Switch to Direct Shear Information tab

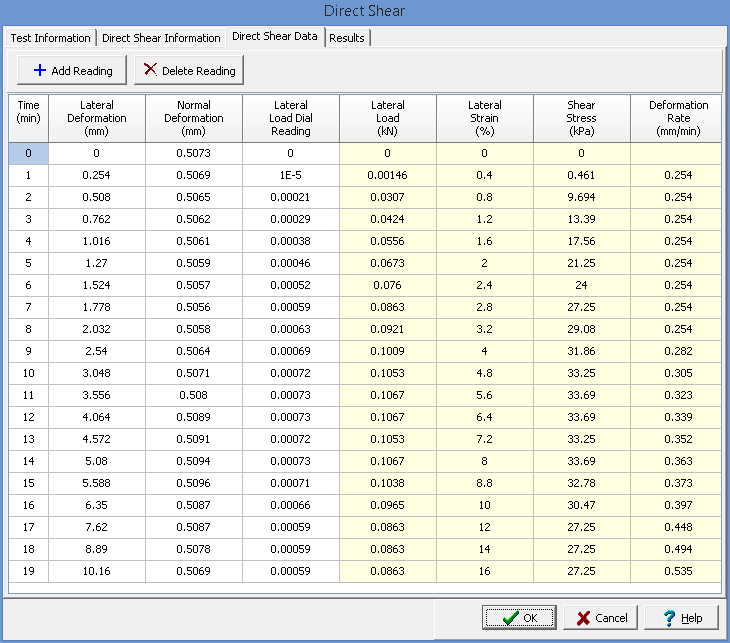coord(161,38)
